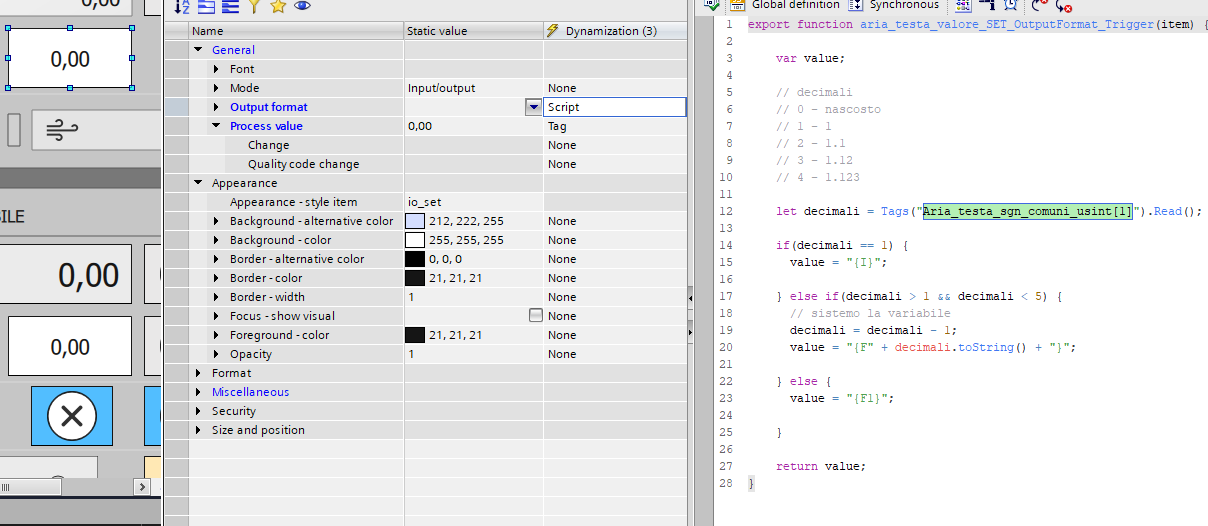
Task: Click the last red-cross arrow icon in script toolbar
Action: 1063,5
